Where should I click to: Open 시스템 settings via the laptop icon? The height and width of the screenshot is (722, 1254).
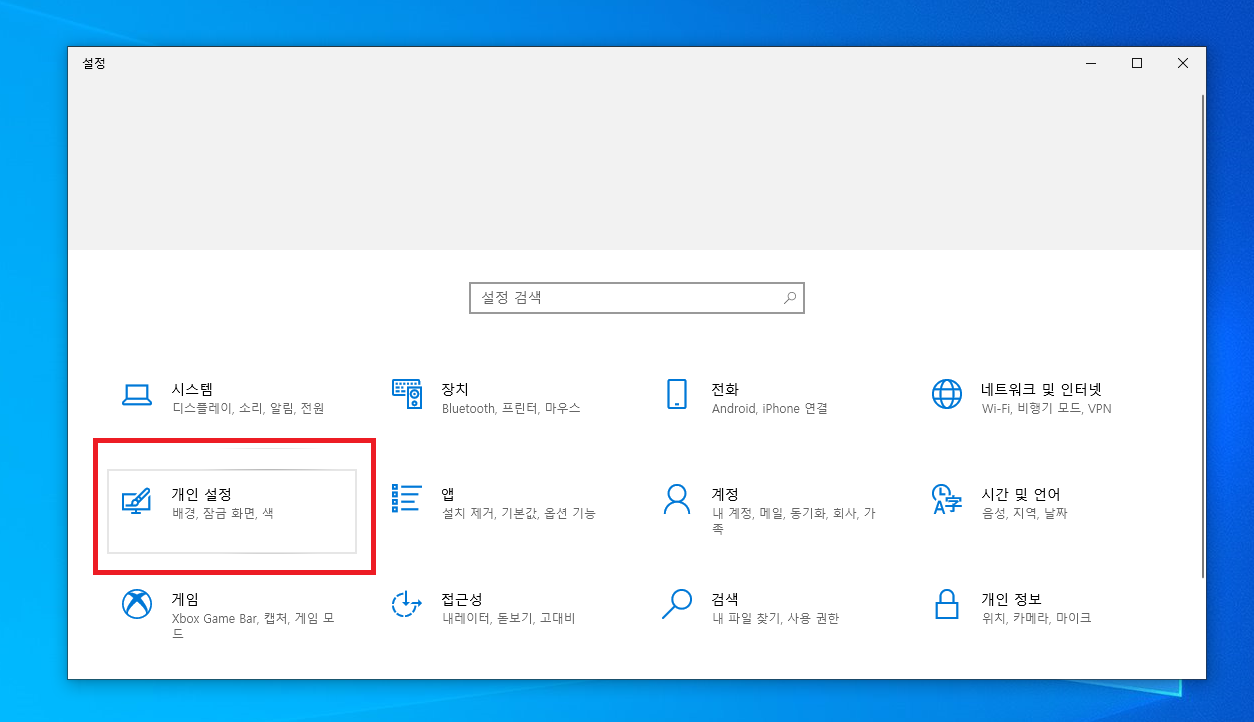pyautogui.click(x=136, y=395)
